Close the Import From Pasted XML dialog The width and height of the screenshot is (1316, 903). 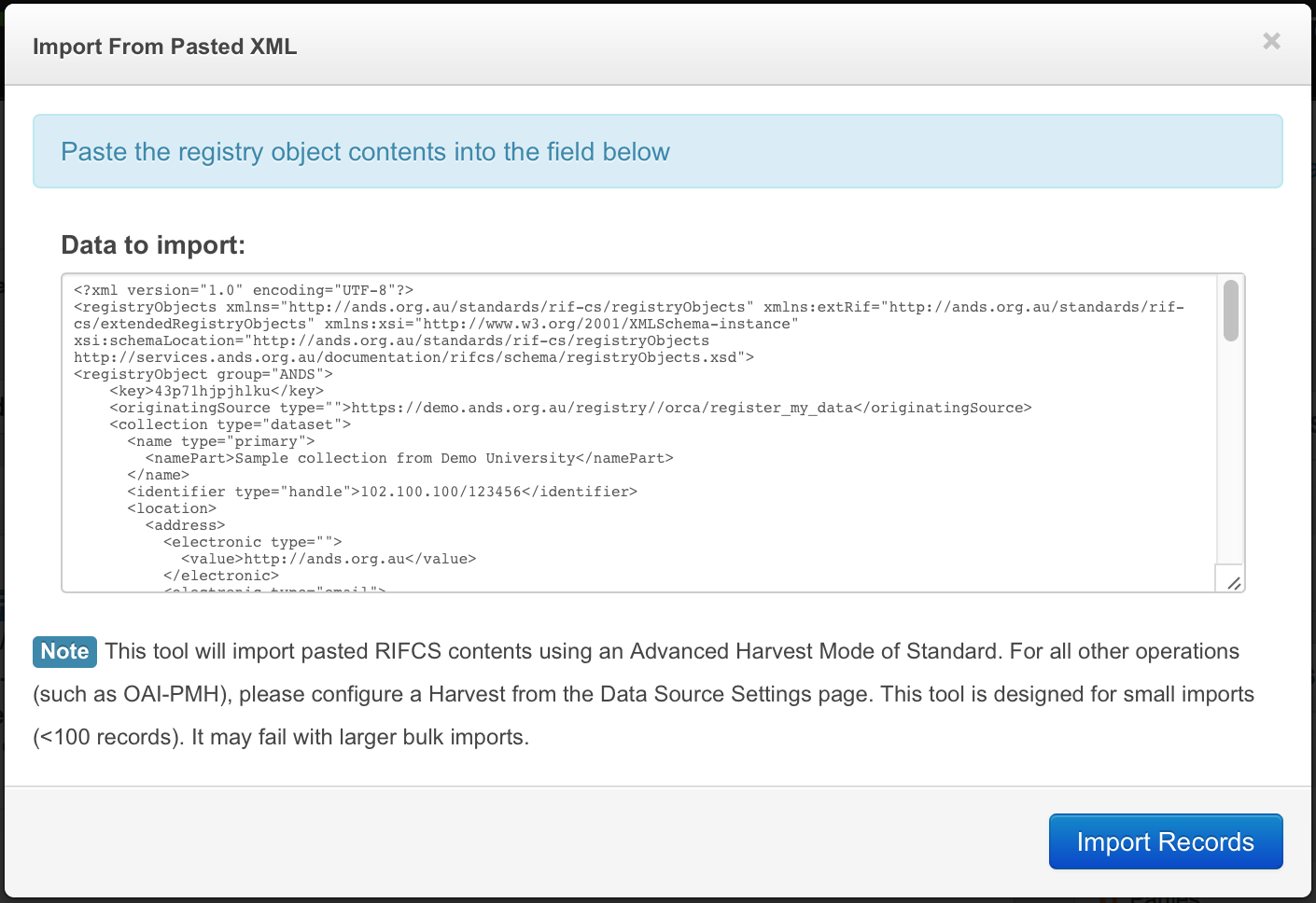(1271, 41)
